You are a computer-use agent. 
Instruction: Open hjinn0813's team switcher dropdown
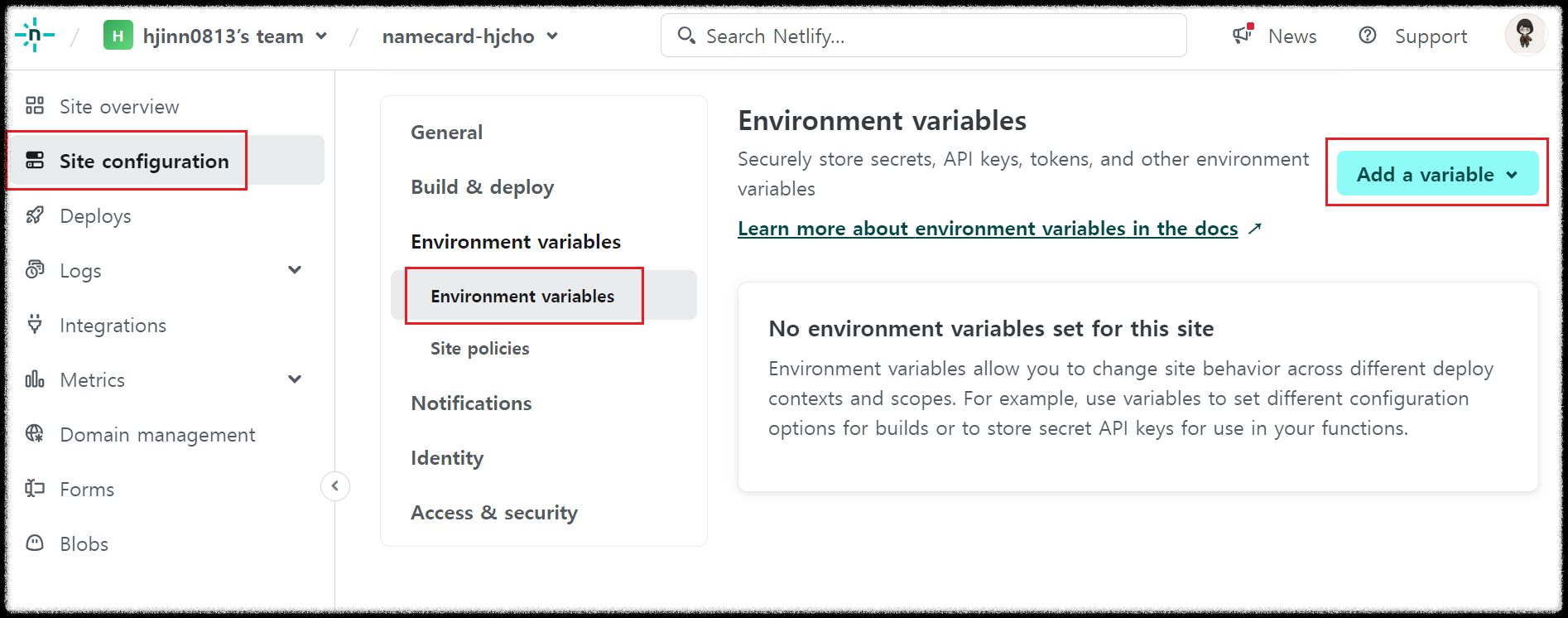coord(321,36)
